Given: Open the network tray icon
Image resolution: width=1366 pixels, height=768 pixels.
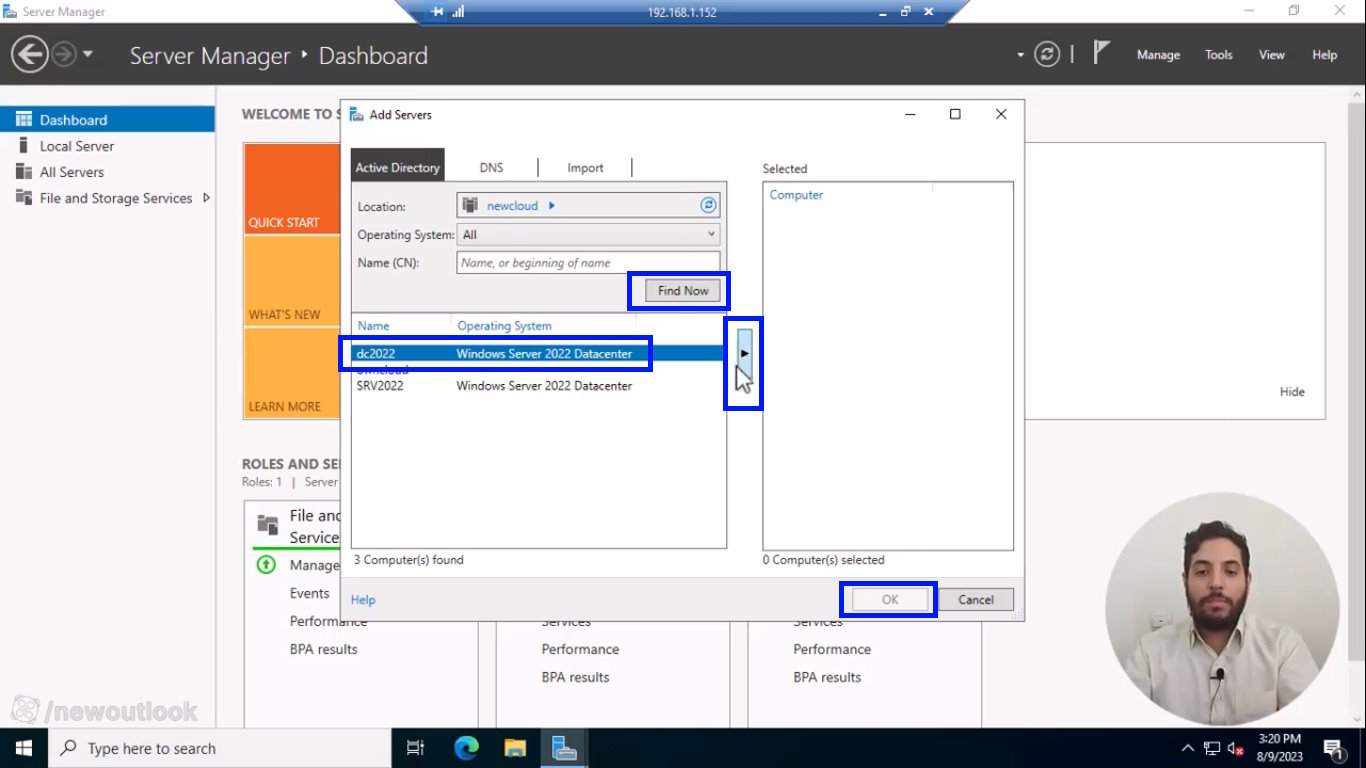Looking at the screenshot, I should pos(1212,748).
